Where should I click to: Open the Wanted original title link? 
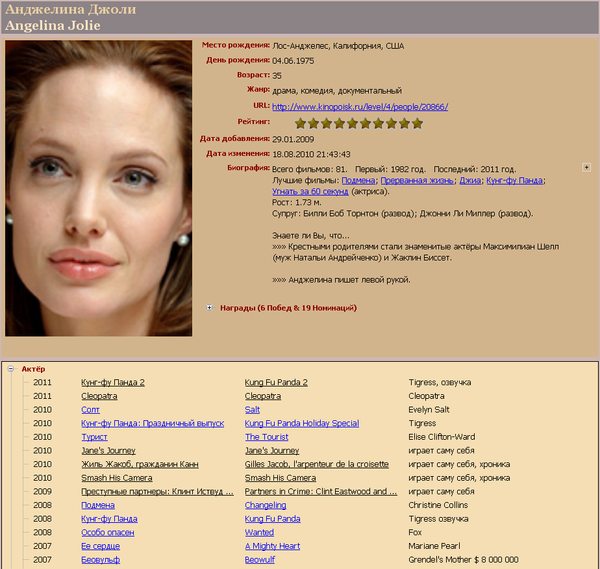coord(259,533)
